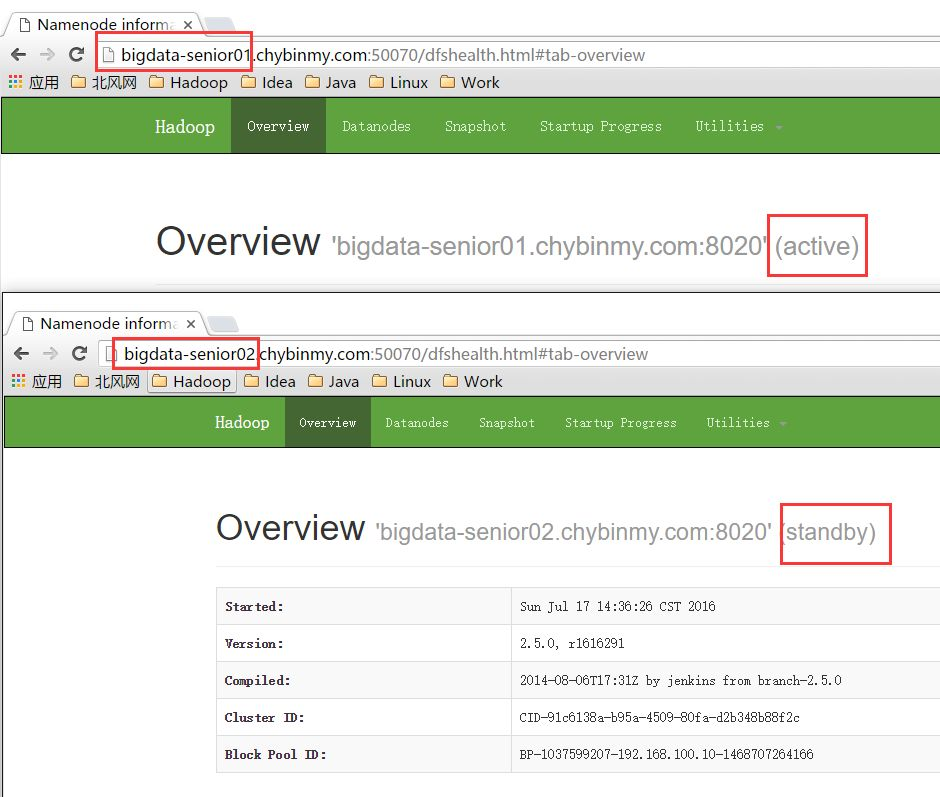Open Linux bookmark folder in top window
The height and width of the screenshot is (797, 940).
click(399, 82)
